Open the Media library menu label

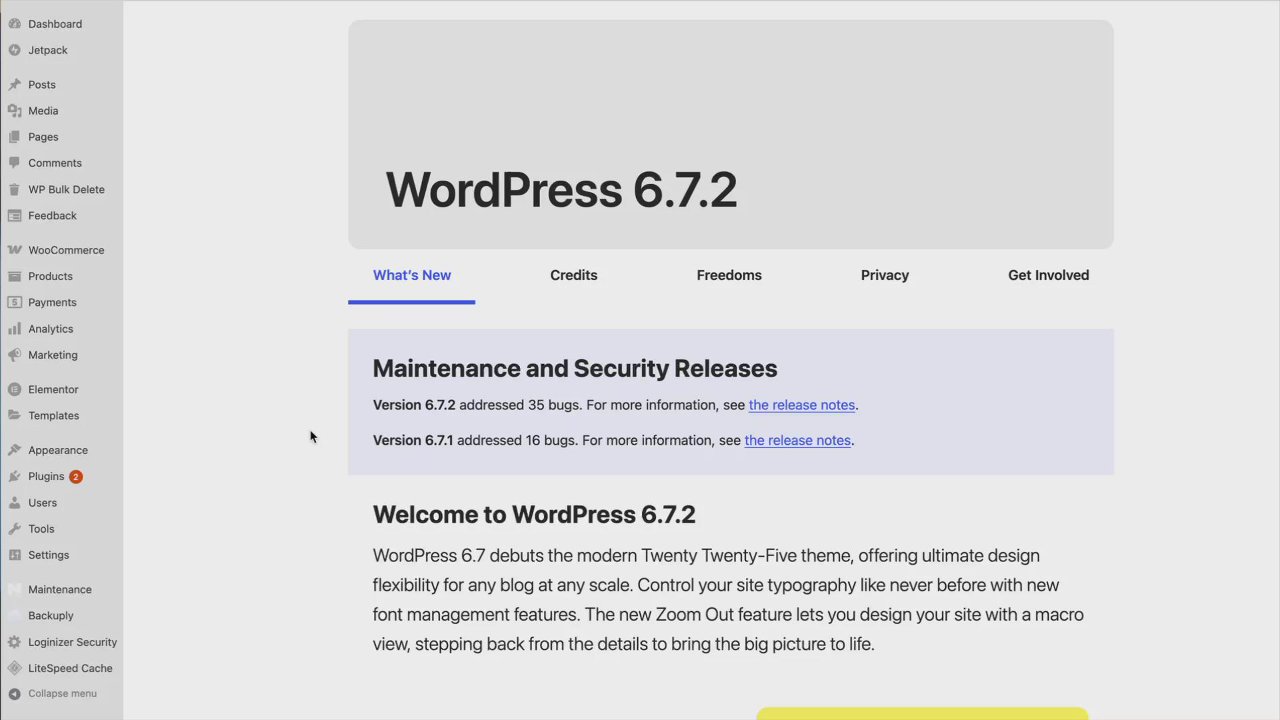click(43, 111)
